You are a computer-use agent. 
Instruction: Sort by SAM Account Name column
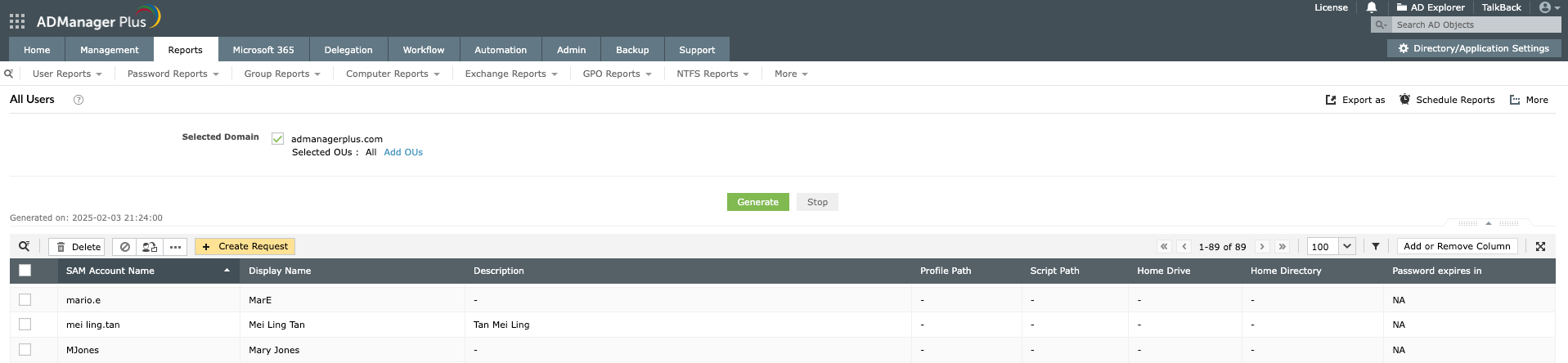pyautogui.click(x=148, y=271)
